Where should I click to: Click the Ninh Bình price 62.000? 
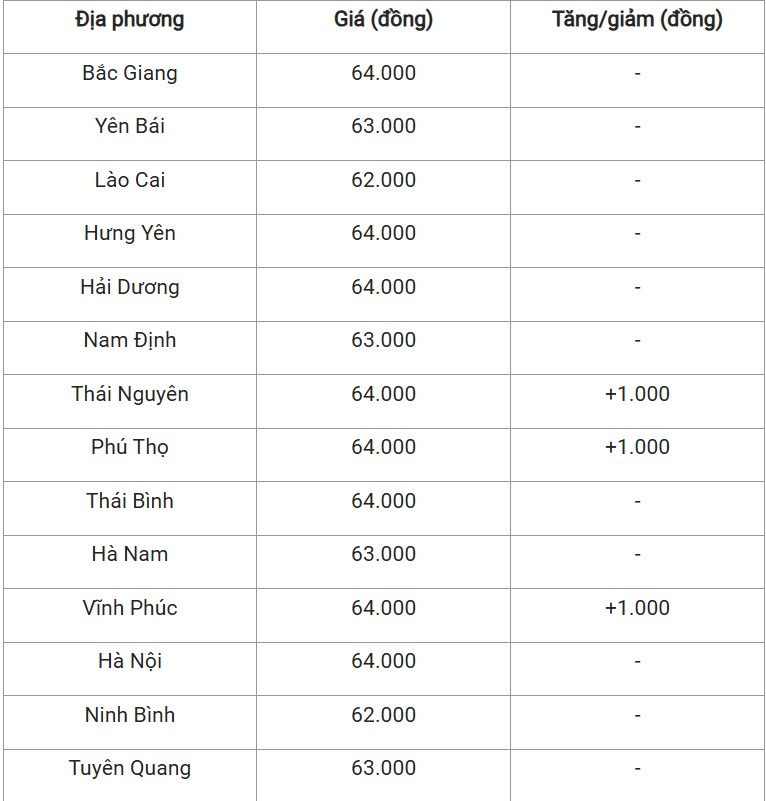(383, 715)
